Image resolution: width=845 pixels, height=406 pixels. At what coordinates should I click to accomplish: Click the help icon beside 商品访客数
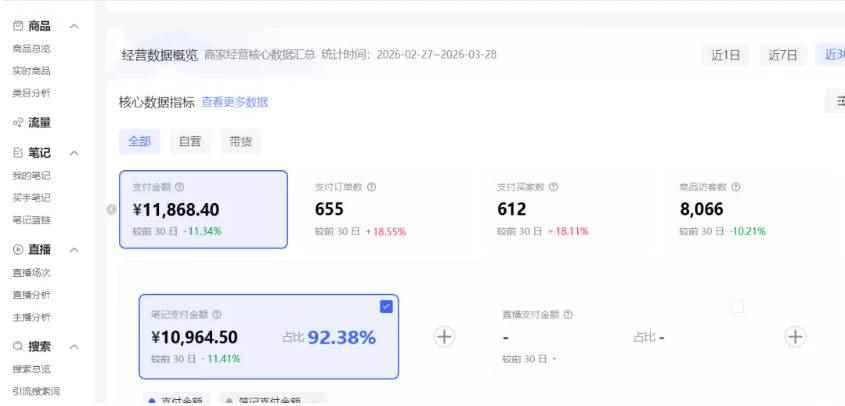tap(736, 187)
